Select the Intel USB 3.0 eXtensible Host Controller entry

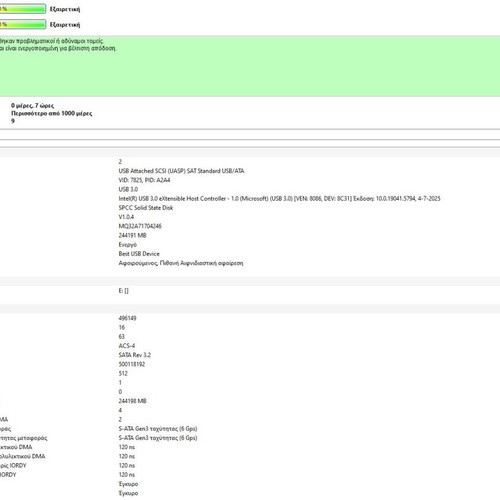tap(279, 199)
